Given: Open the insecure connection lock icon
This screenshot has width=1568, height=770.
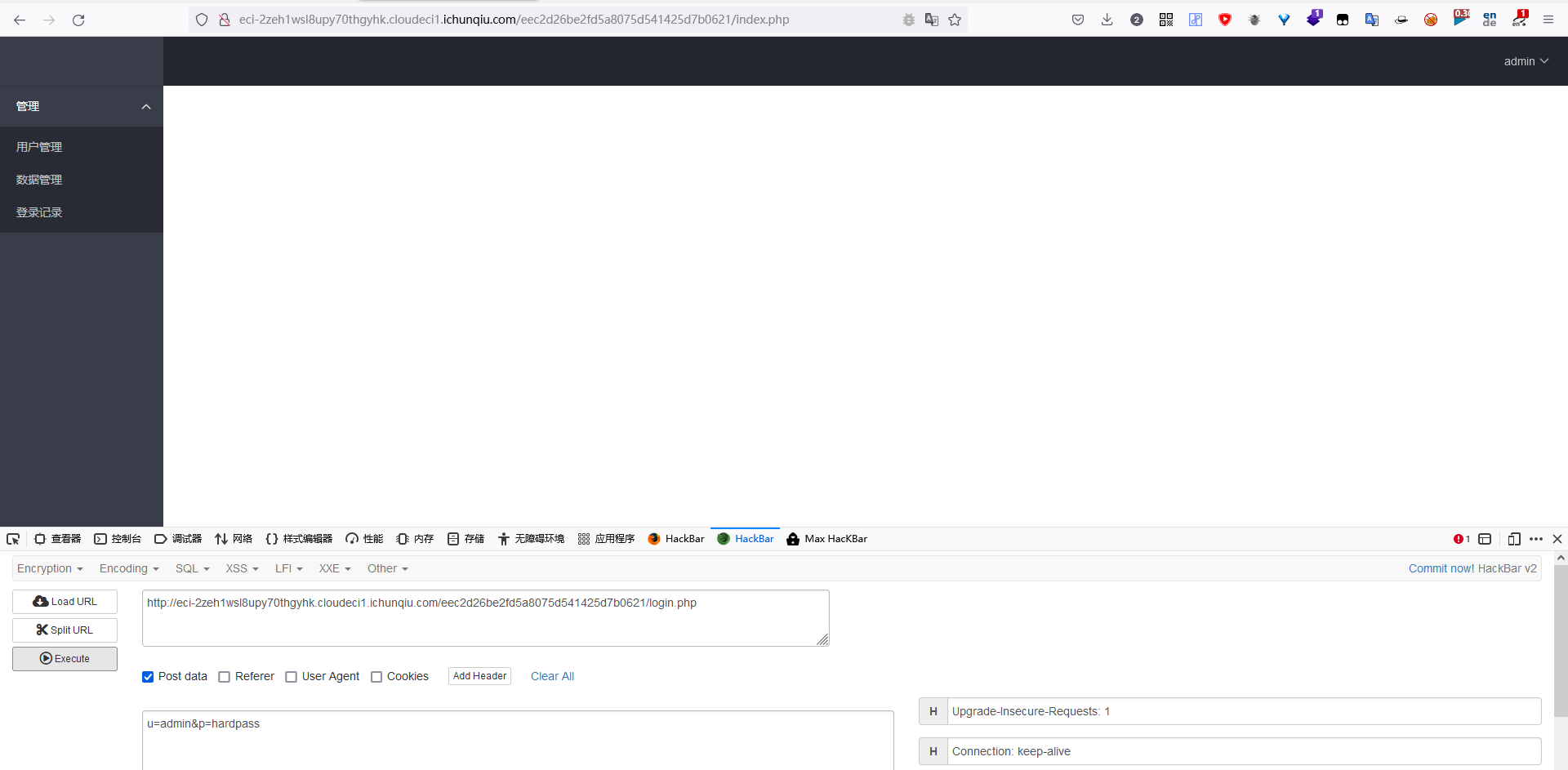Looking at the screenshot, I should coord(224,20).
